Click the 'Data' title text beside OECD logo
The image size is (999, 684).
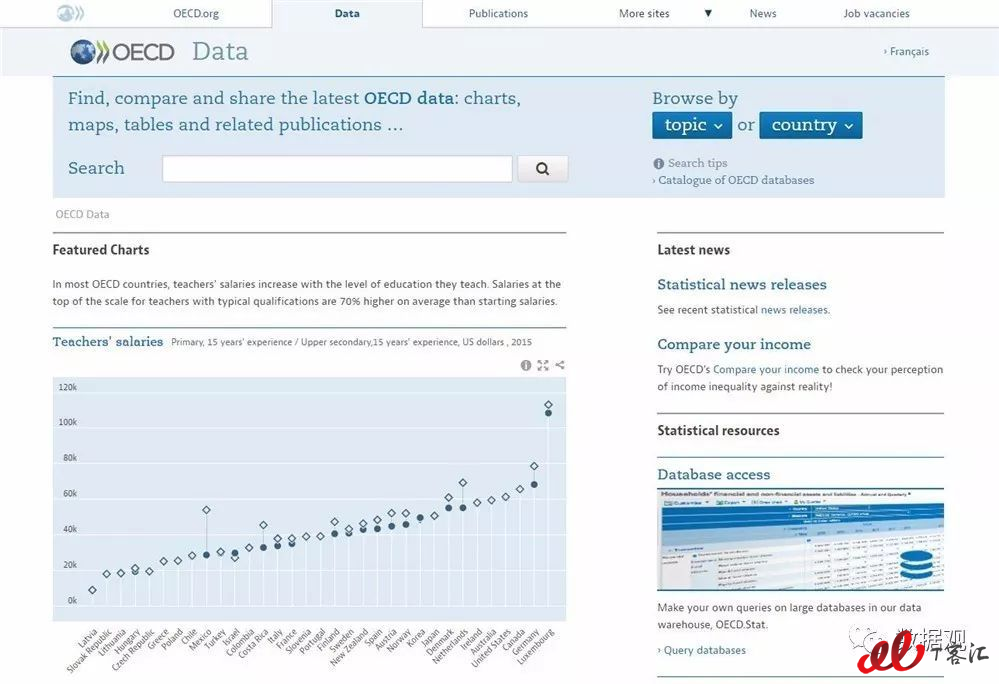pos(220,52)
